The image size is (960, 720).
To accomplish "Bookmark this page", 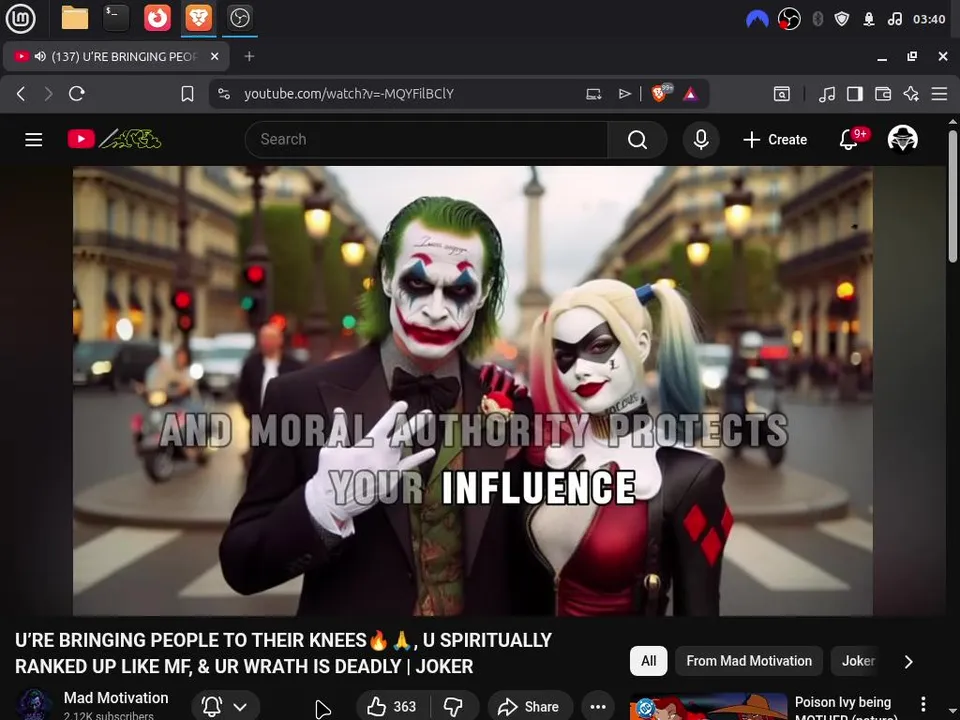I will pos(187,94).
